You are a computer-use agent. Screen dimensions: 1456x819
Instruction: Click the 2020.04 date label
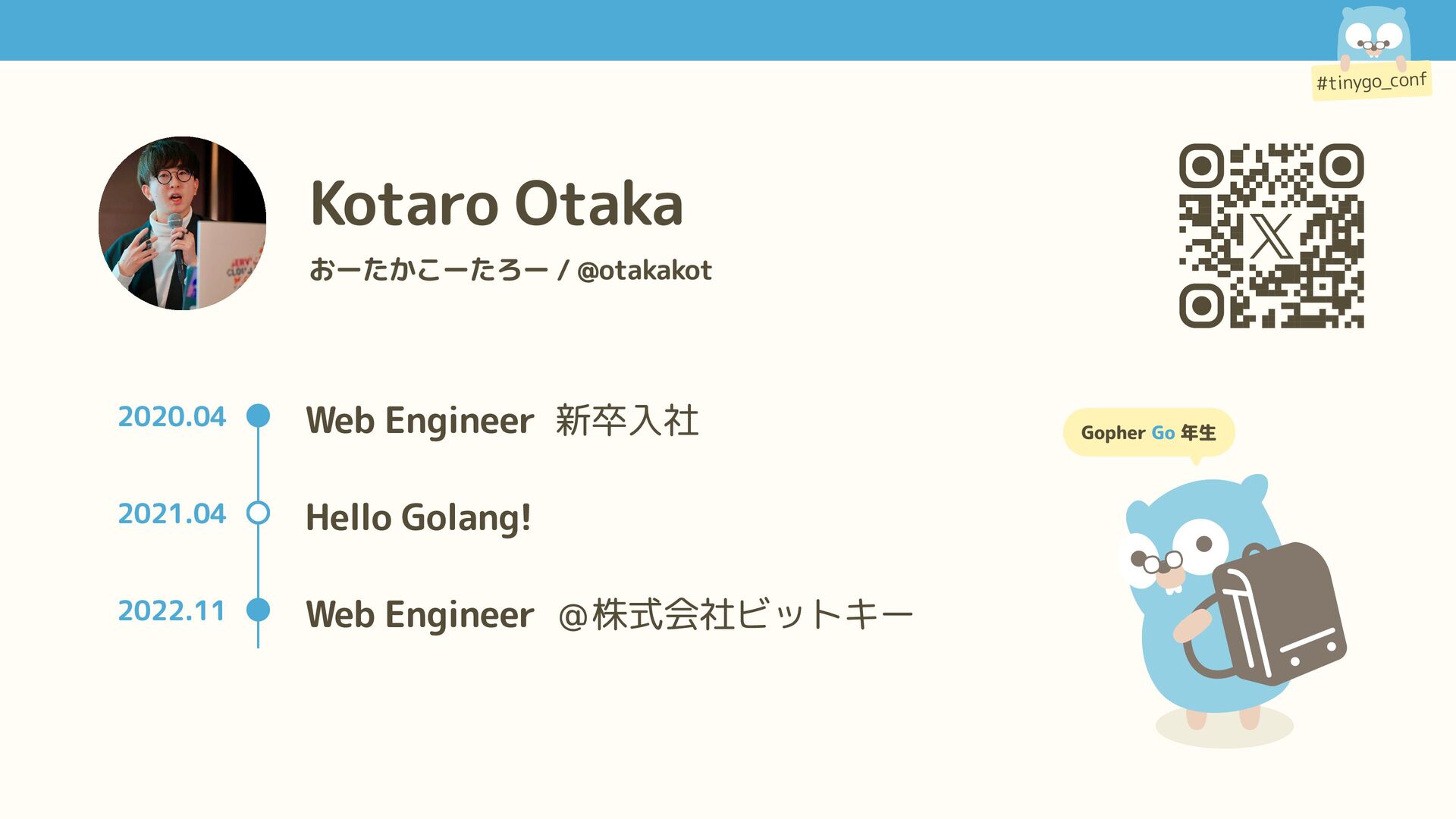(171, 416)
